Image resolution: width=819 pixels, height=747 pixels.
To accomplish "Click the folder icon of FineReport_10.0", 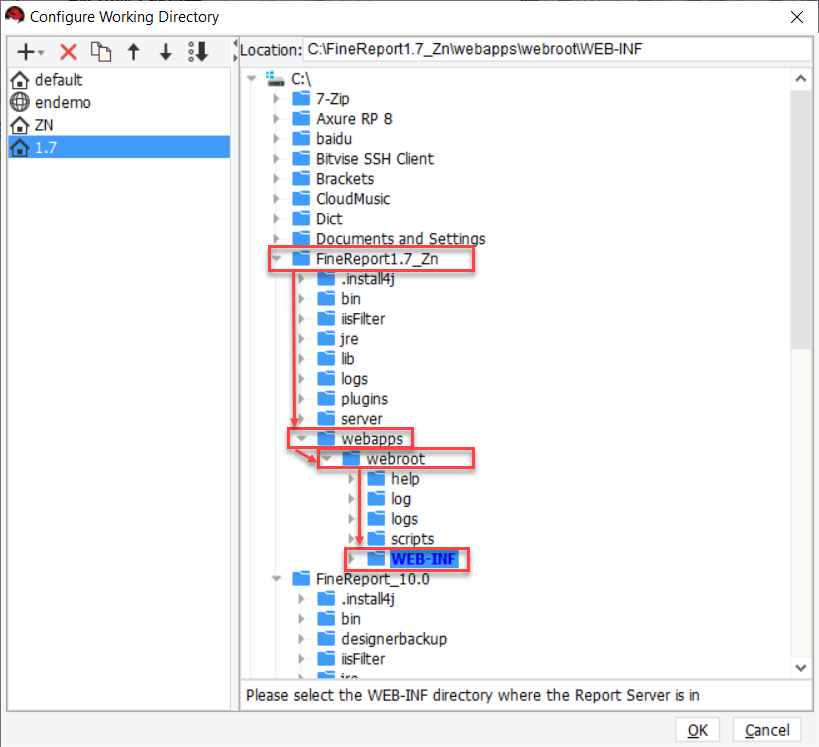I will click(x=301, y=578).
